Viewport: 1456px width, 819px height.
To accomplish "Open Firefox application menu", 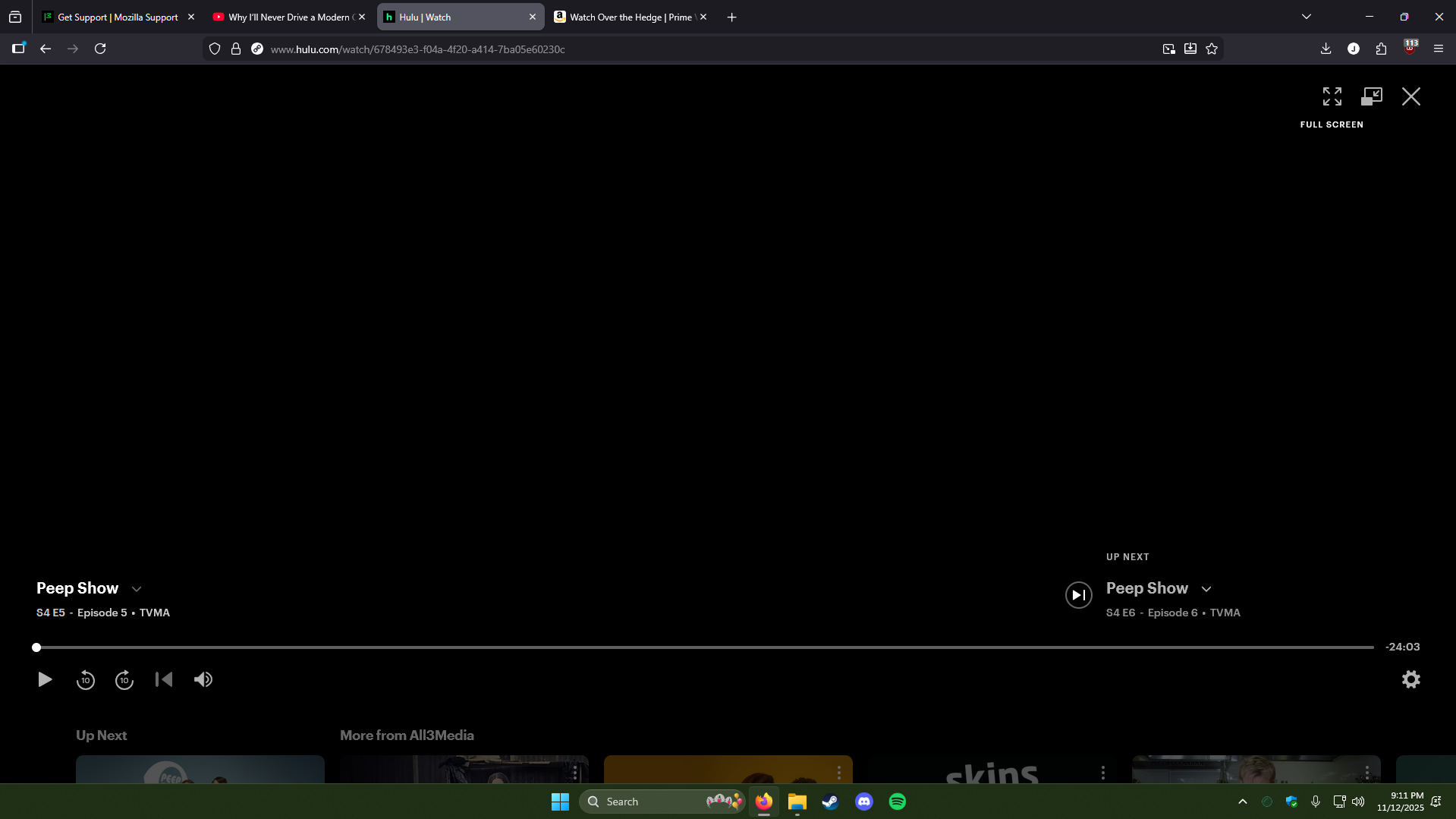I will (1439, 49).
